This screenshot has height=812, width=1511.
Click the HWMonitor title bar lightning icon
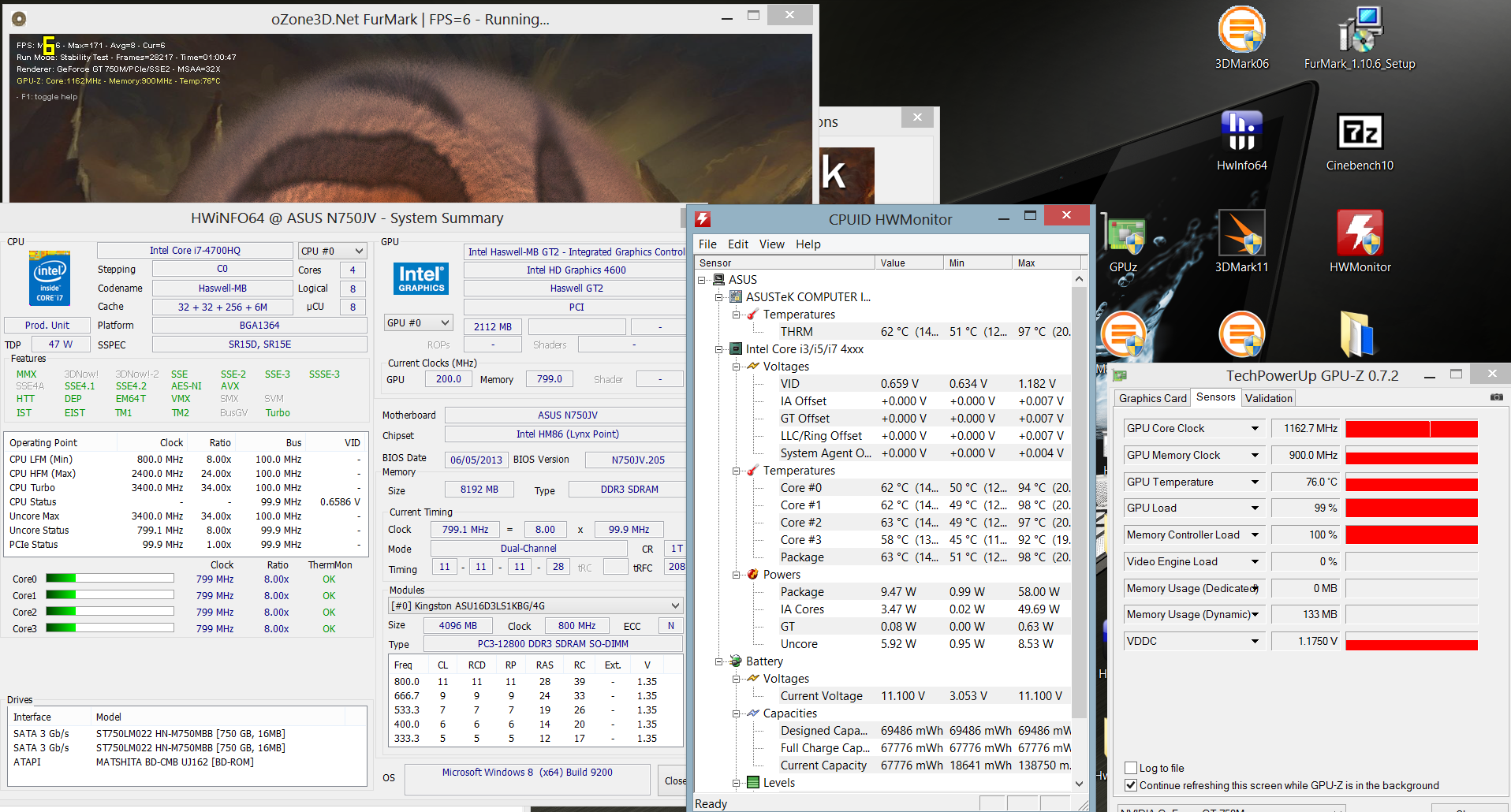703,219
